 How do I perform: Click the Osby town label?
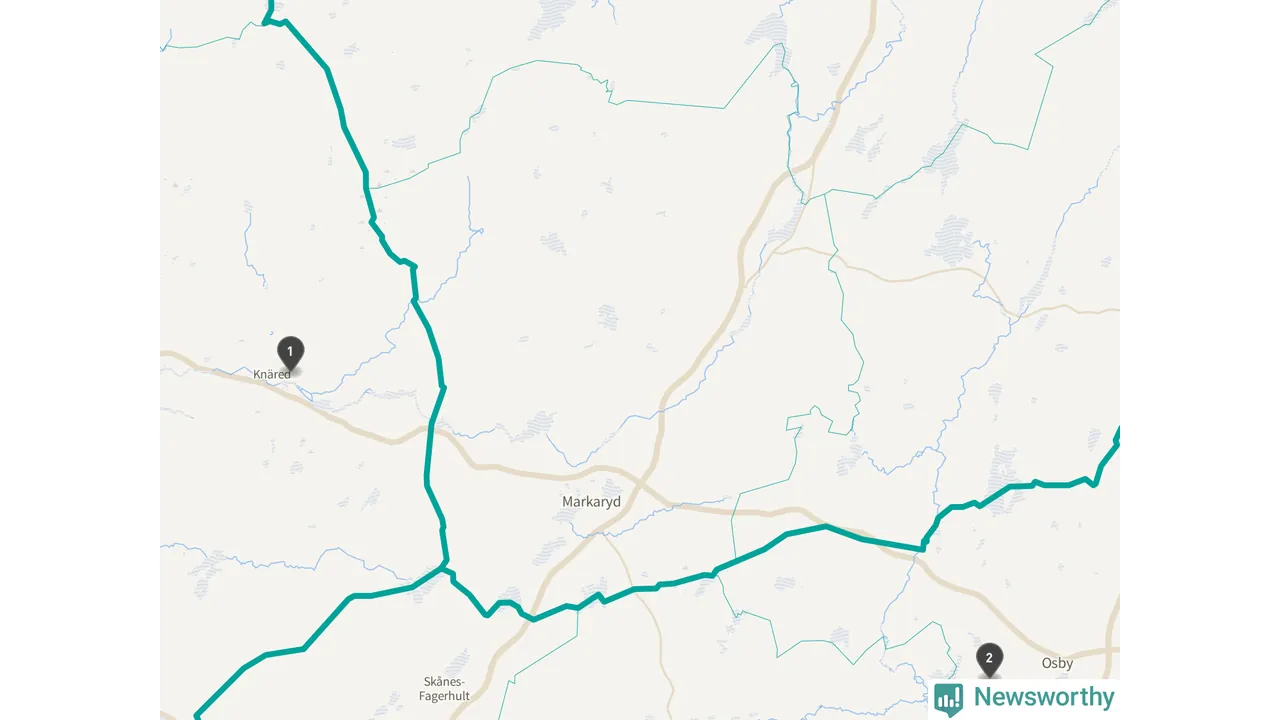pyautogui.click(x=1057, y=663)
